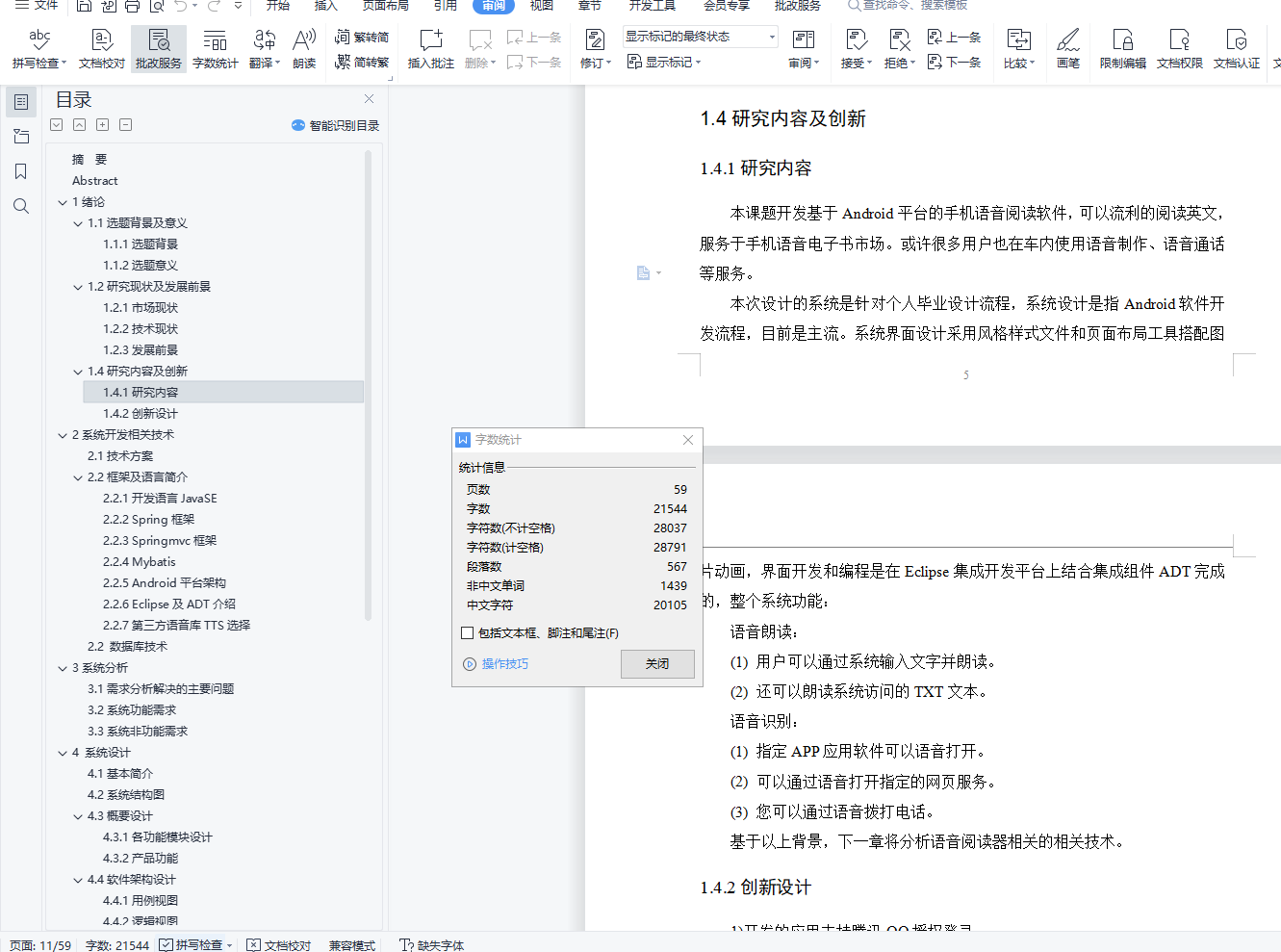Expand the 显示标记 dropdown
The image size is (1281, 952).
[x=664, y=62]
